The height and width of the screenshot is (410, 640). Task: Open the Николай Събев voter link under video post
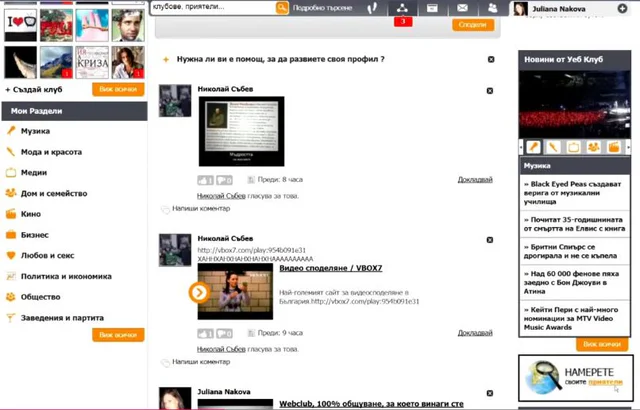click(x=221, y=349)
